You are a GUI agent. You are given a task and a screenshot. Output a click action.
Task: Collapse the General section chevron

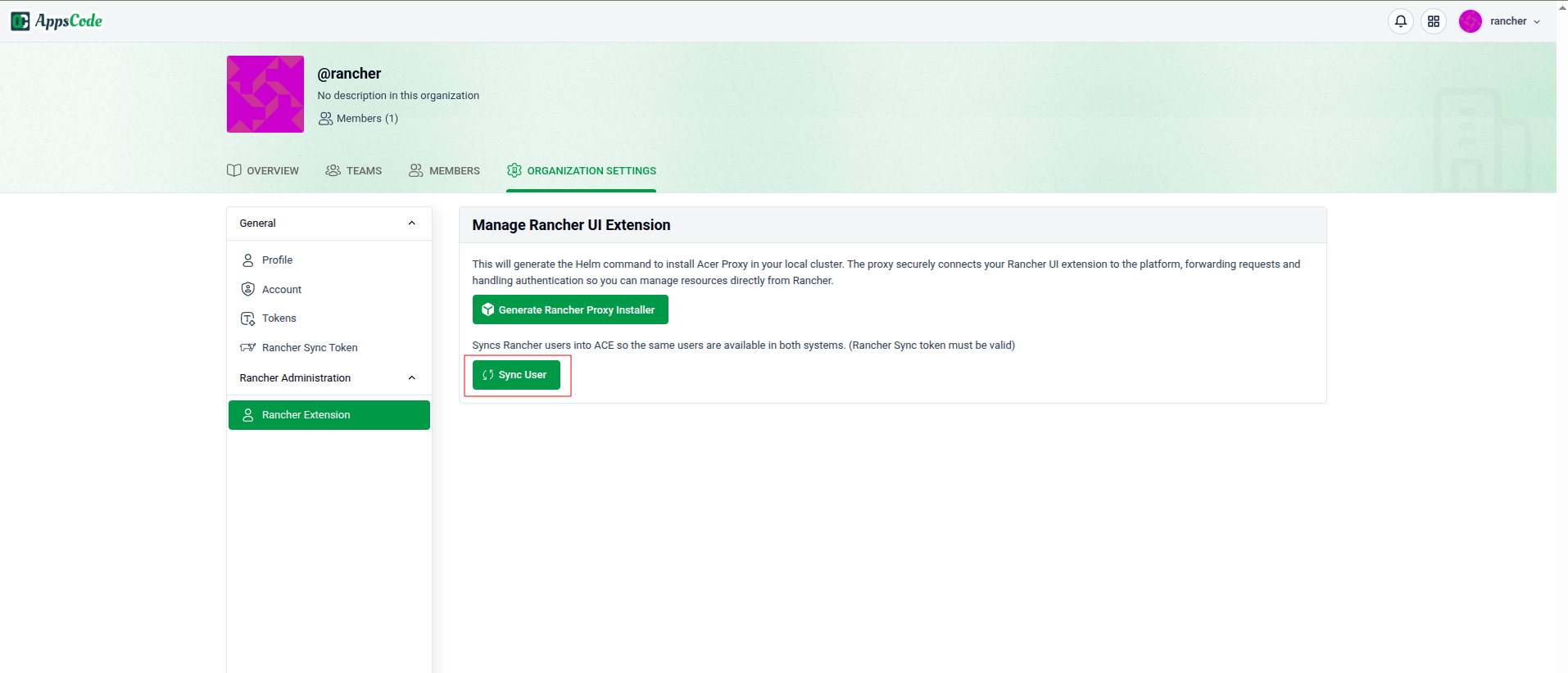pyautogui.click(x=411, y=224)
